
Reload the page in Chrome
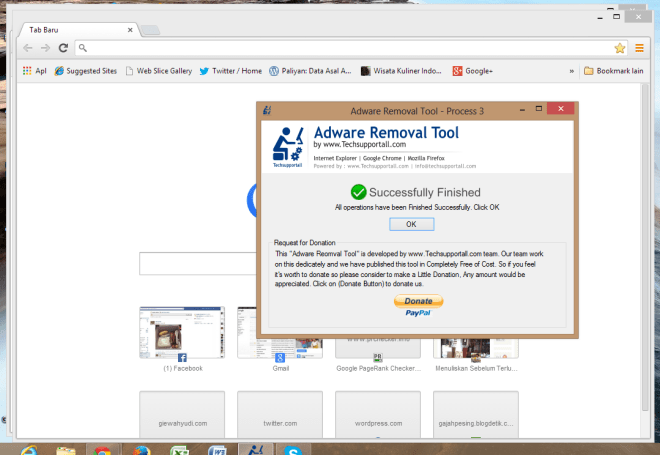pyautogui.click(x=63, y=48)
